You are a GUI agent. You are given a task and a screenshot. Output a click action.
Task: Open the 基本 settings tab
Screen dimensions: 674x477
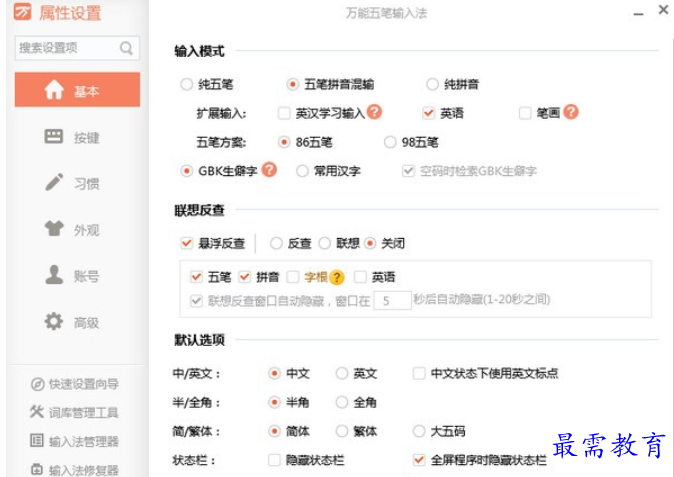[77, 89]
